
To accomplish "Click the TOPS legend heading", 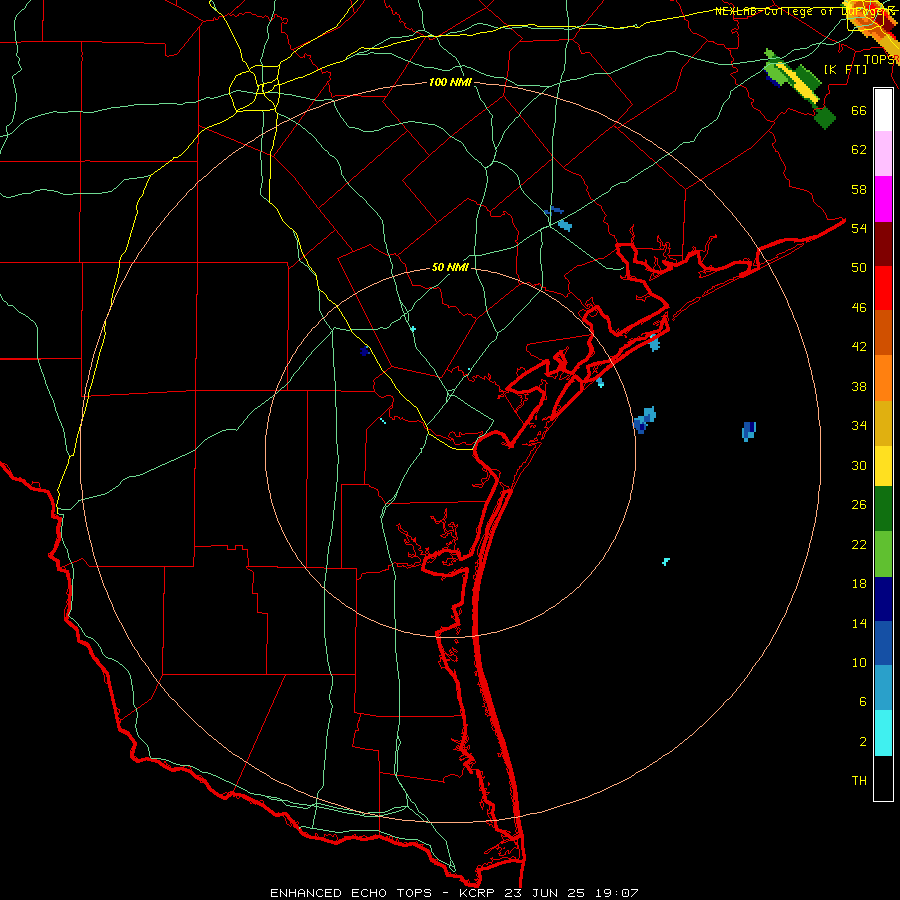I will click(880, 59).
